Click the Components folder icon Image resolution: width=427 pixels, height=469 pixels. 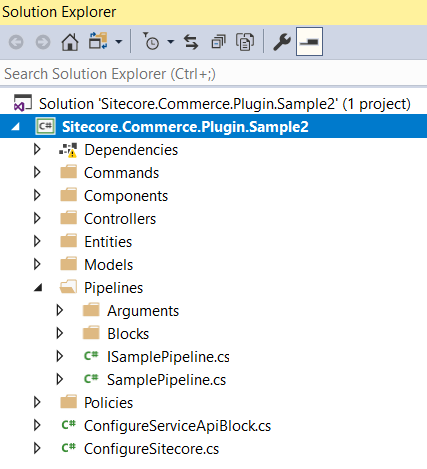[x=69, y=195]
